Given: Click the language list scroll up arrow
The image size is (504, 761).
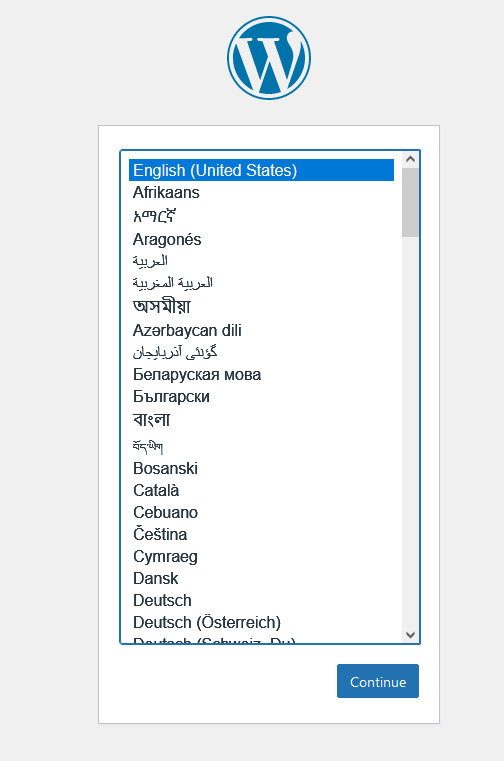Looking at the screenshot, I should (x=410, y=159).
